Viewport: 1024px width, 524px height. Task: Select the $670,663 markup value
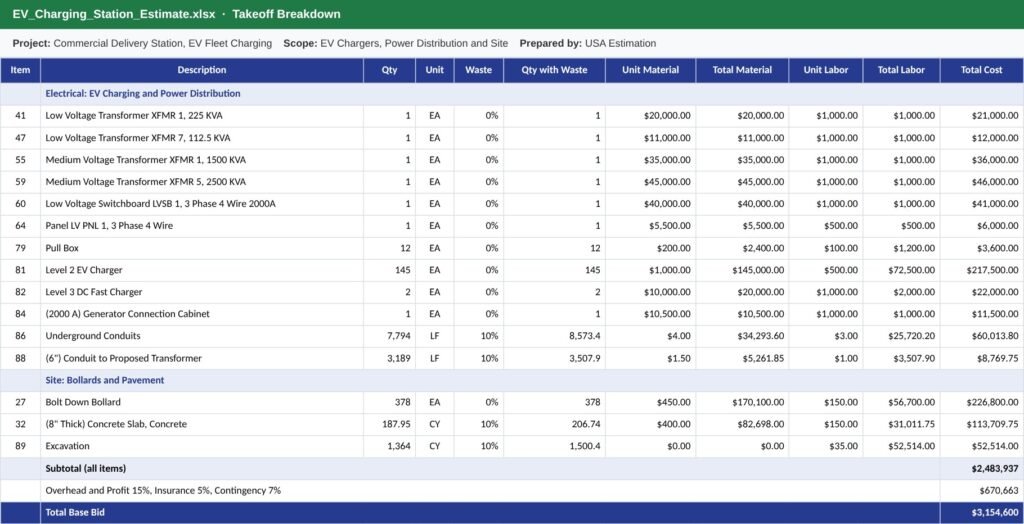tap(999, 490)
